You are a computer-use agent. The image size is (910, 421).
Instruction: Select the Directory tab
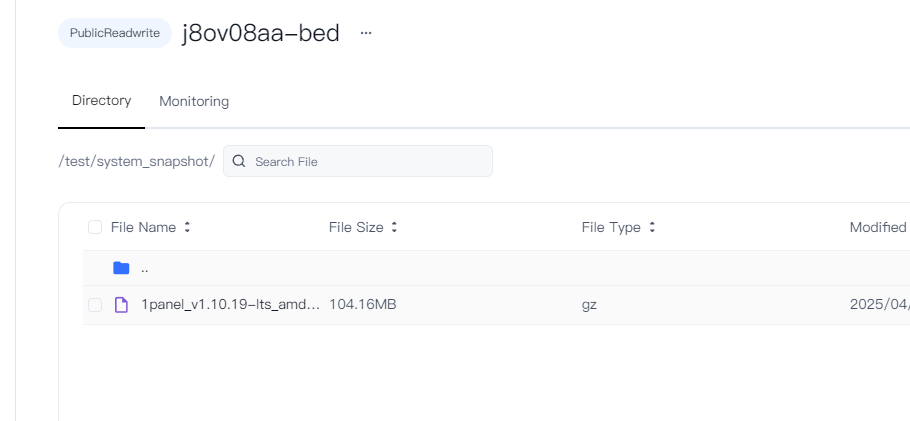click(102, 100)
